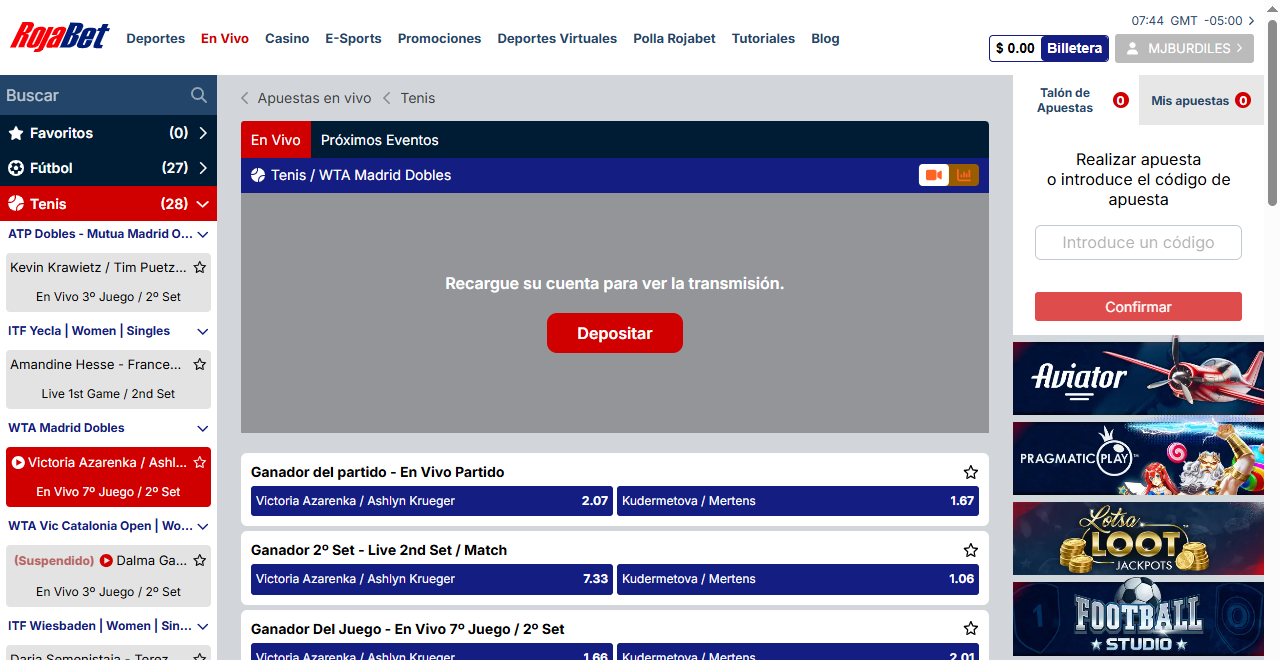
Task: Open the E-Sports menu
Action: (353, 38)
